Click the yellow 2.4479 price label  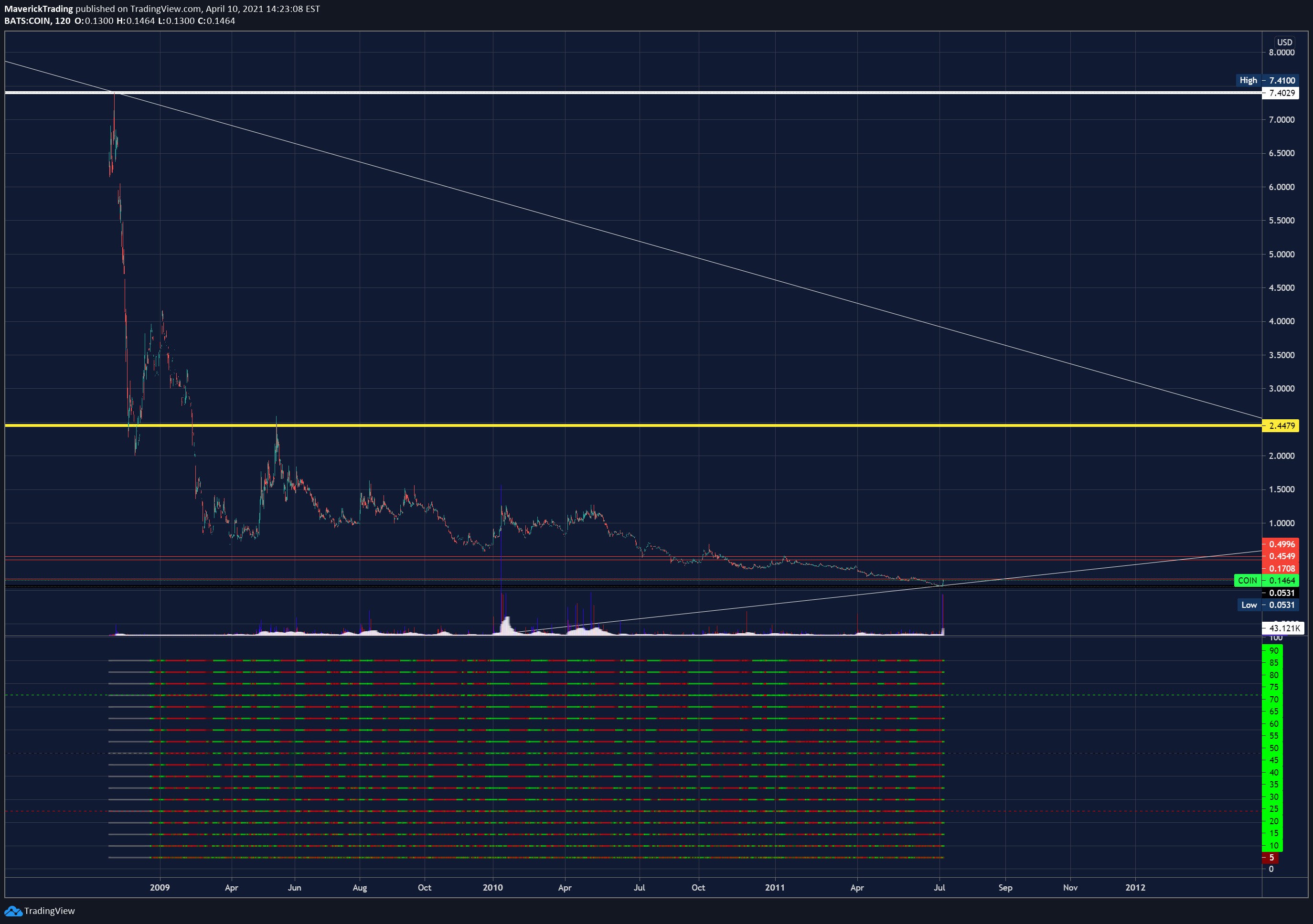coord(1281,425)
